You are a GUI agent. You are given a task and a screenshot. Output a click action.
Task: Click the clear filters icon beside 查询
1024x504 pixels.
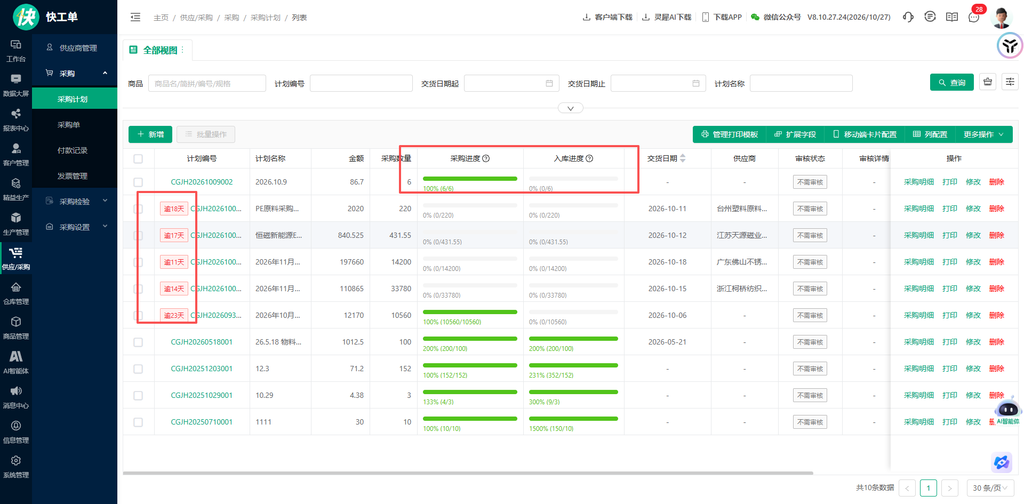pos(987,82)
